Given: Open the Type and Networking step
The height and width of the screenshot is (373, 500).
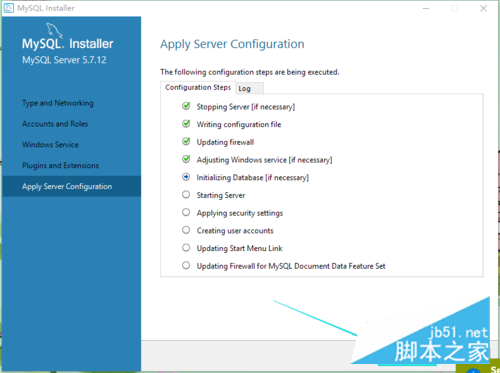Looking at the screenshot, I should [58, 103].
